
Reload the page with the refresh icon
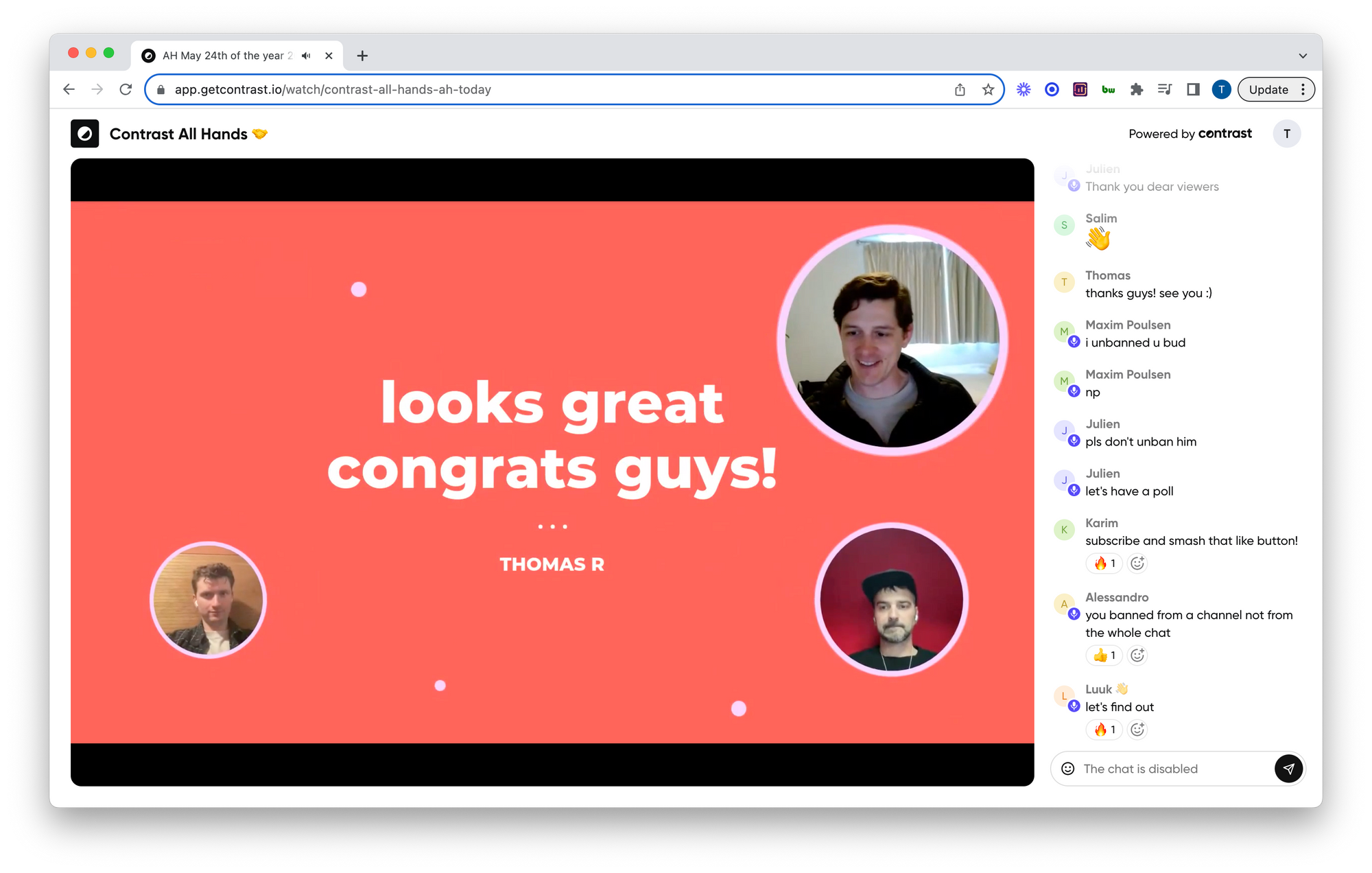(x=126, y=89)
